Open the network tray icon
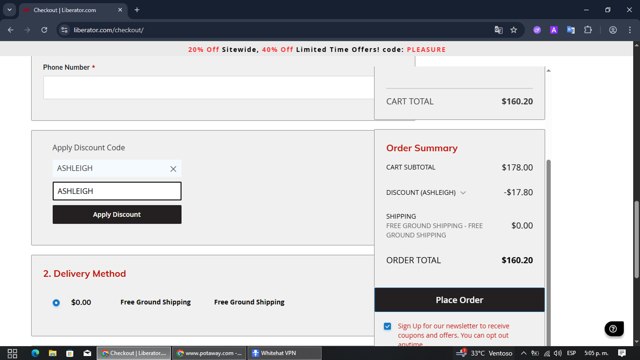This screenshot has width=640, height=360. [x=547, y=353]
